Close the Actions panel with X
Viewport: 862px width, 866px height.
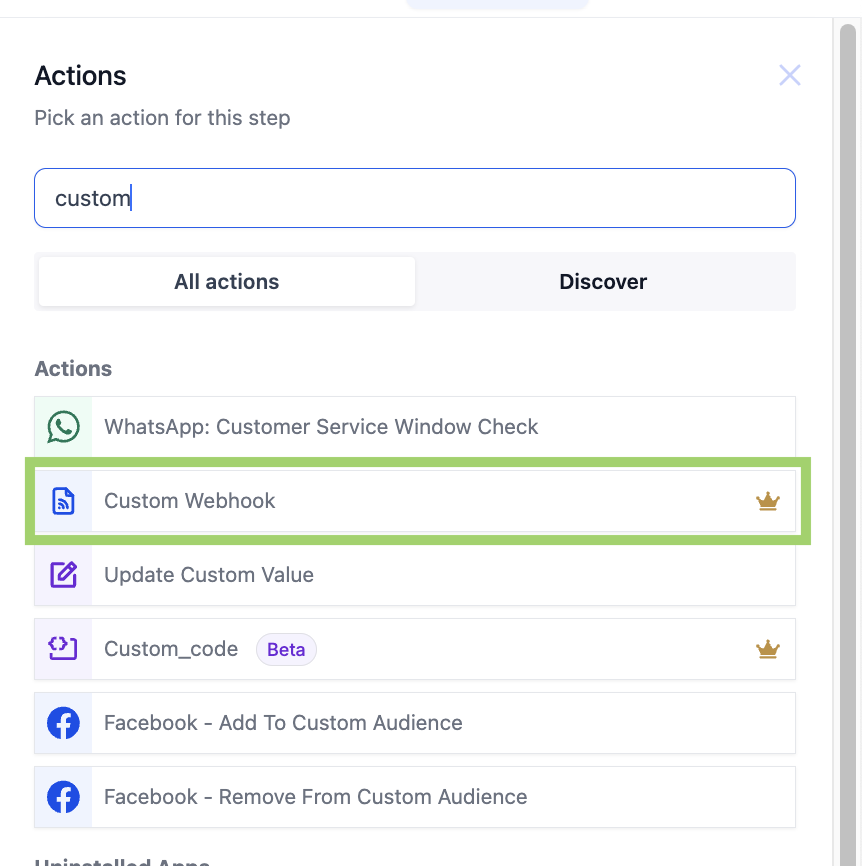pos(790,75)
